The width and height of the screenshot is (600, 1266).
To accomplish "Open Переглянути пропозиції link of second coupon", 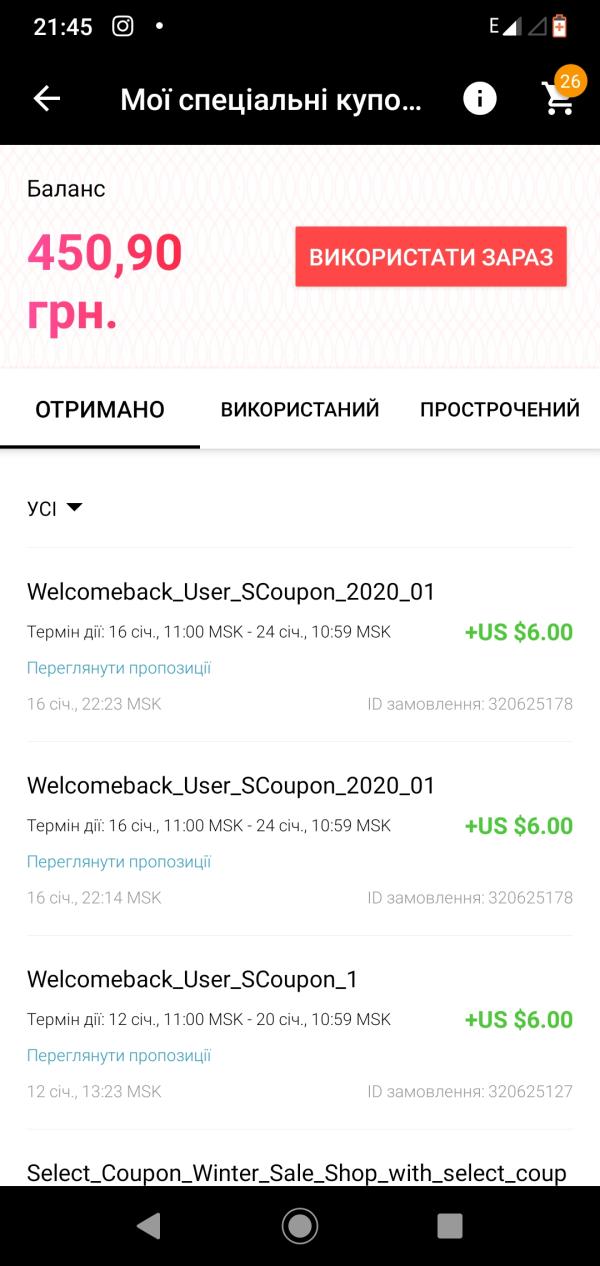I will pyautogui.click(x=119, y=862).
